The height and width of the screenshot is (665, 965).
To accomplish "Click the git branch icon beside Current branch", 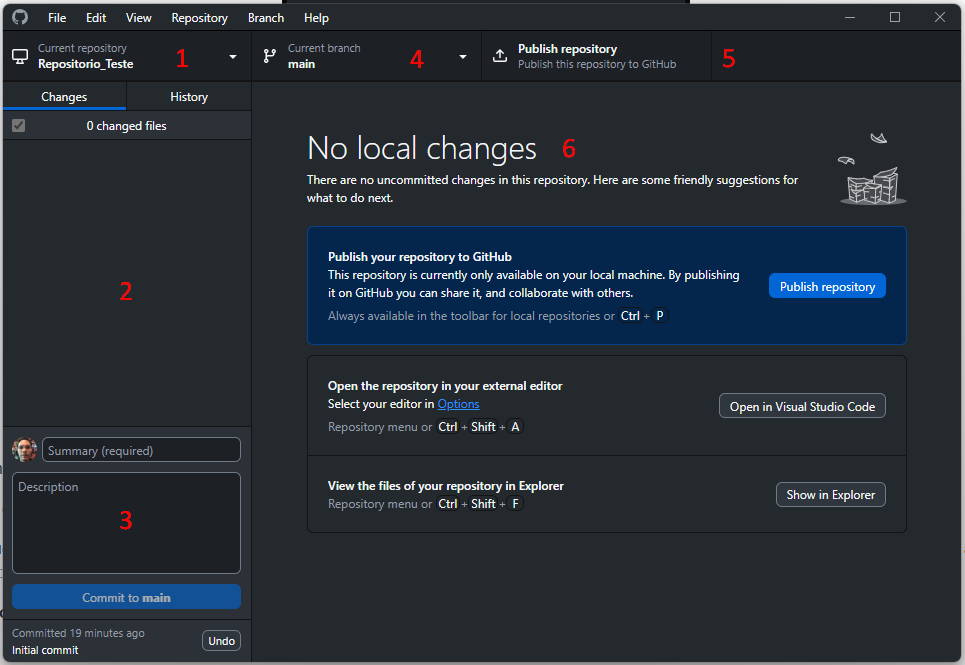I will click(269, 57).
